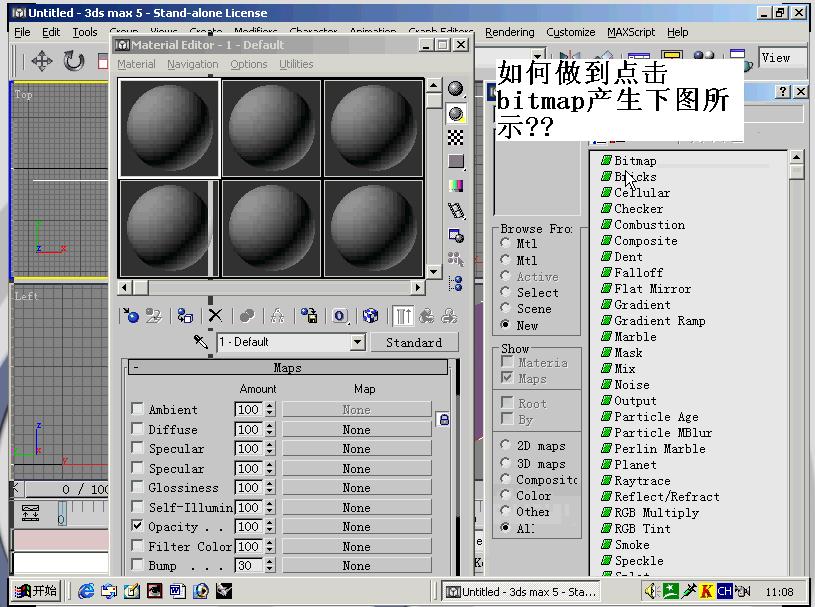The height and width of the screenshot is (607, 815).
Task: Click Assign Material to Selection icon
Action: coord(185,315)
